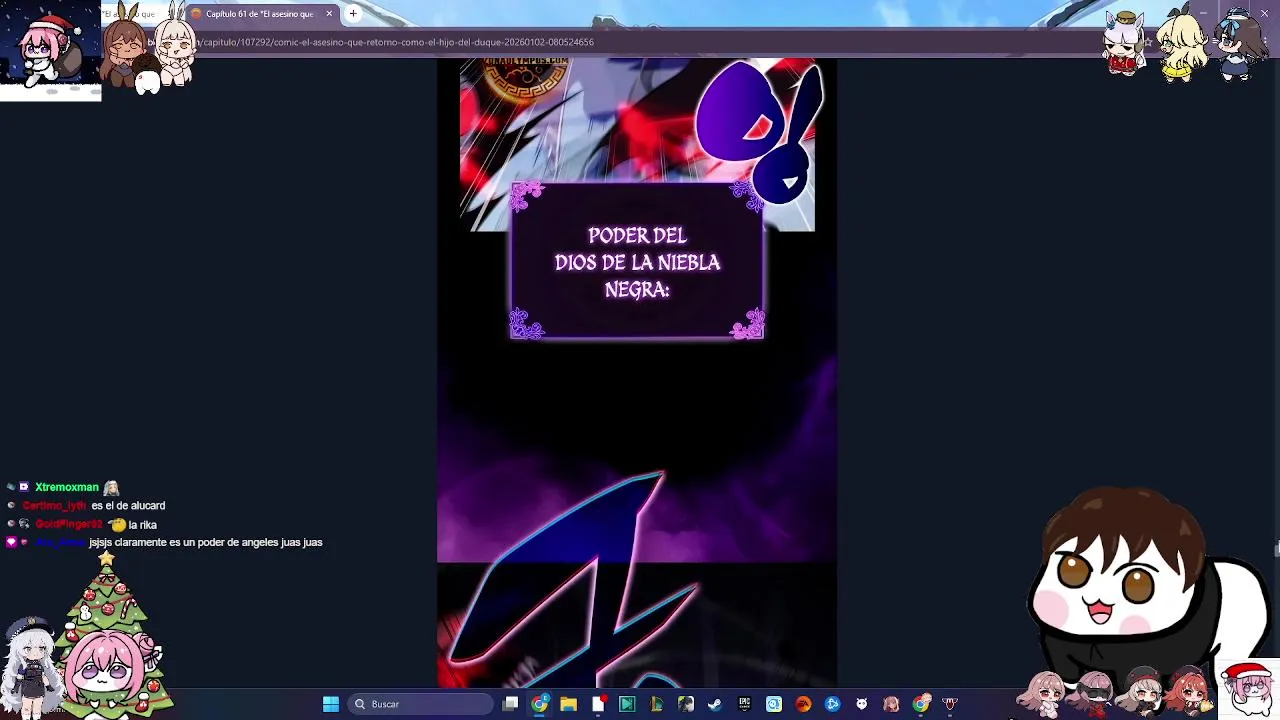
Task: Click the address bar URL
Action: [x=400, y=42]
